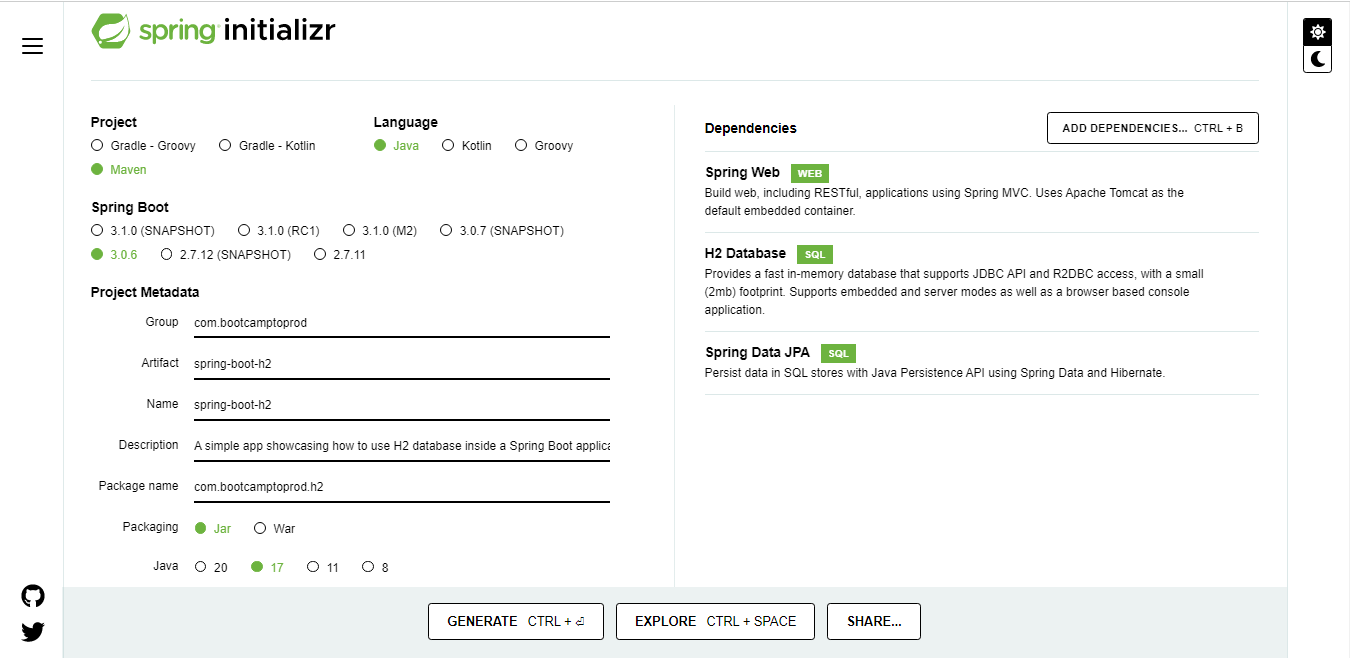This screenshot has height=658, width=1350.
Task: Open settings via the gear icon
Action: point(1317,31)
